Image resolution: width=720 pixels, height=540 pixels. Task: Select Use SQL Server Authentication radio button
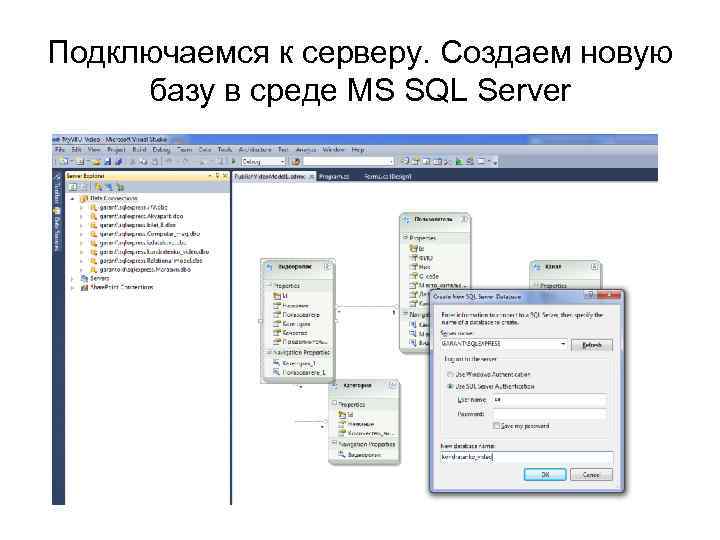pyautogui.click(x=450, y=387)
